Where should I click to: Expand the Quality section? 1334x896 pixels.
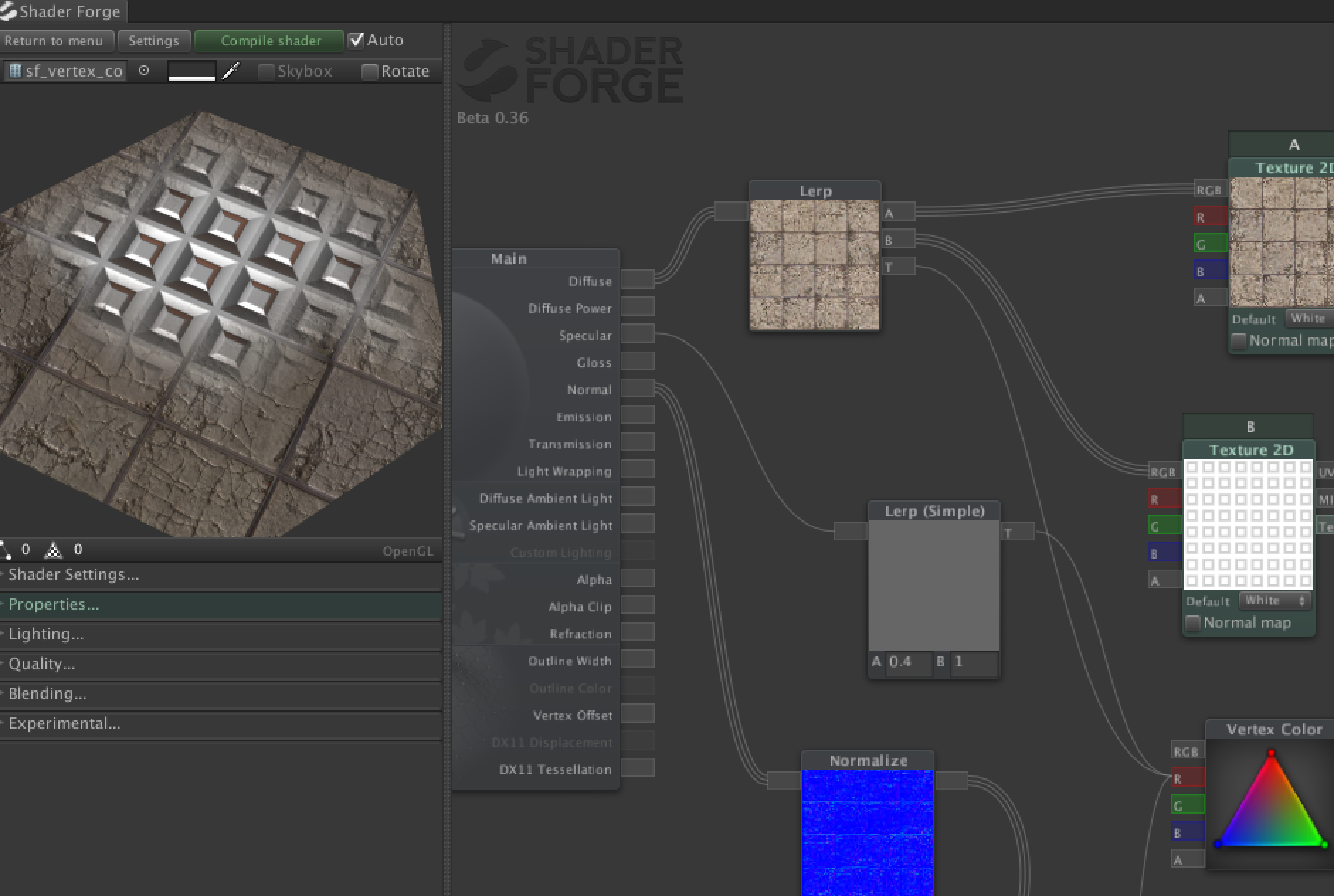221,664
